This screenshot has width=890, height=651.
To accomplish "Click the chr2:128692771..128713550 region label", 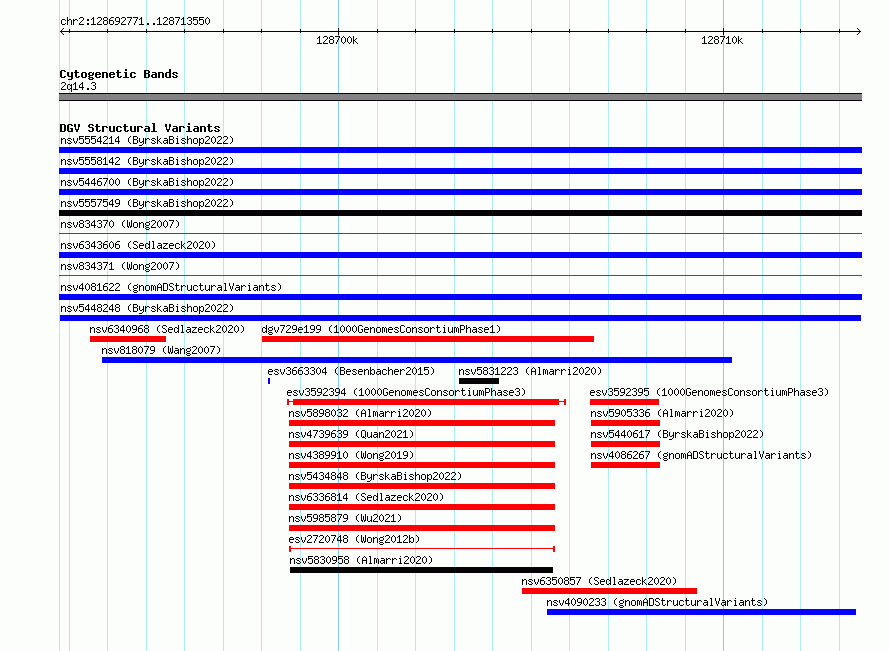I will click(x=135, y=21).
